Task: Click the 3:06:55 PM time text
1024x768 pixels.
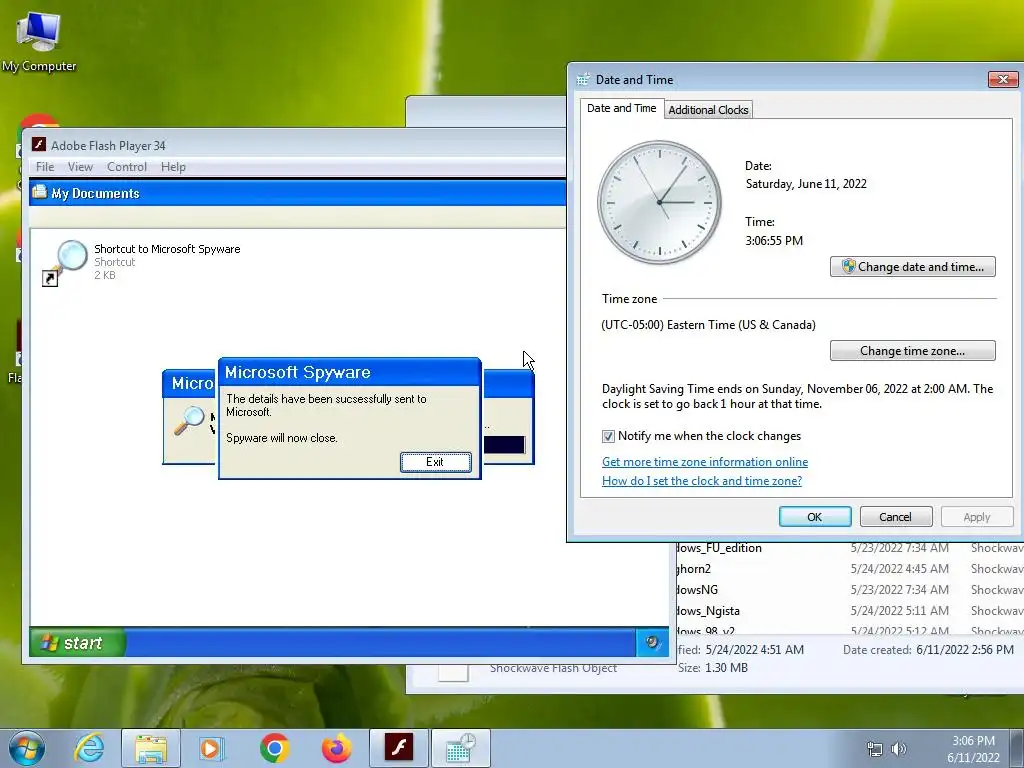Action: pyautogui.click(x=774, y=240)
